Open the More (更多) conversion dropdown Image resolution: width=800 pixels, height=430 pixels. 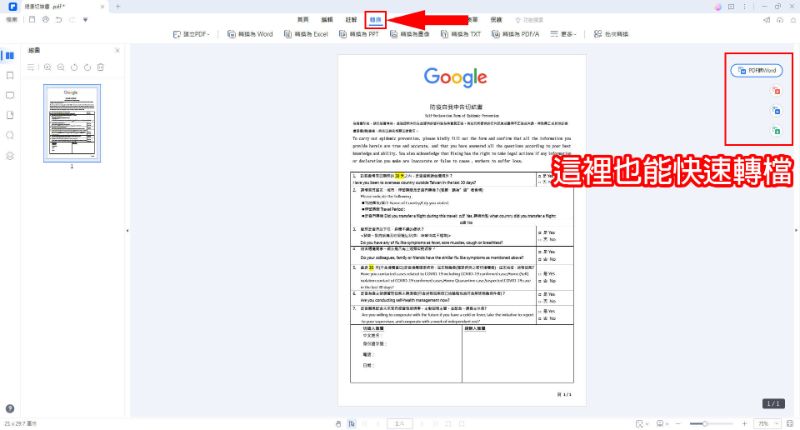pyautogui.click(x=563, y=34)
